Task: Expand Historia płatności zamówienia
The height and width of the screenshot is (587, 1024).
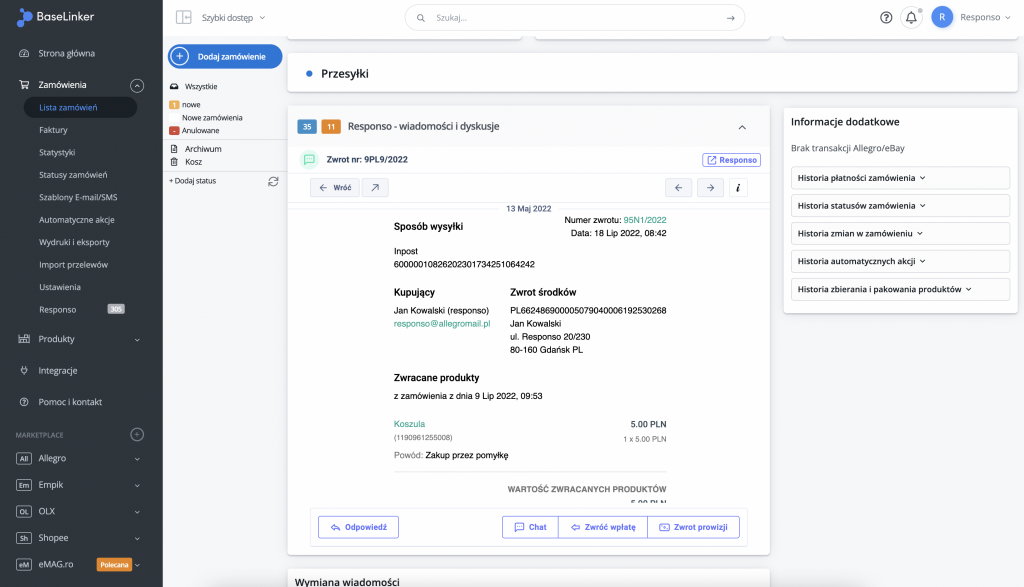Action: point(900,178)
